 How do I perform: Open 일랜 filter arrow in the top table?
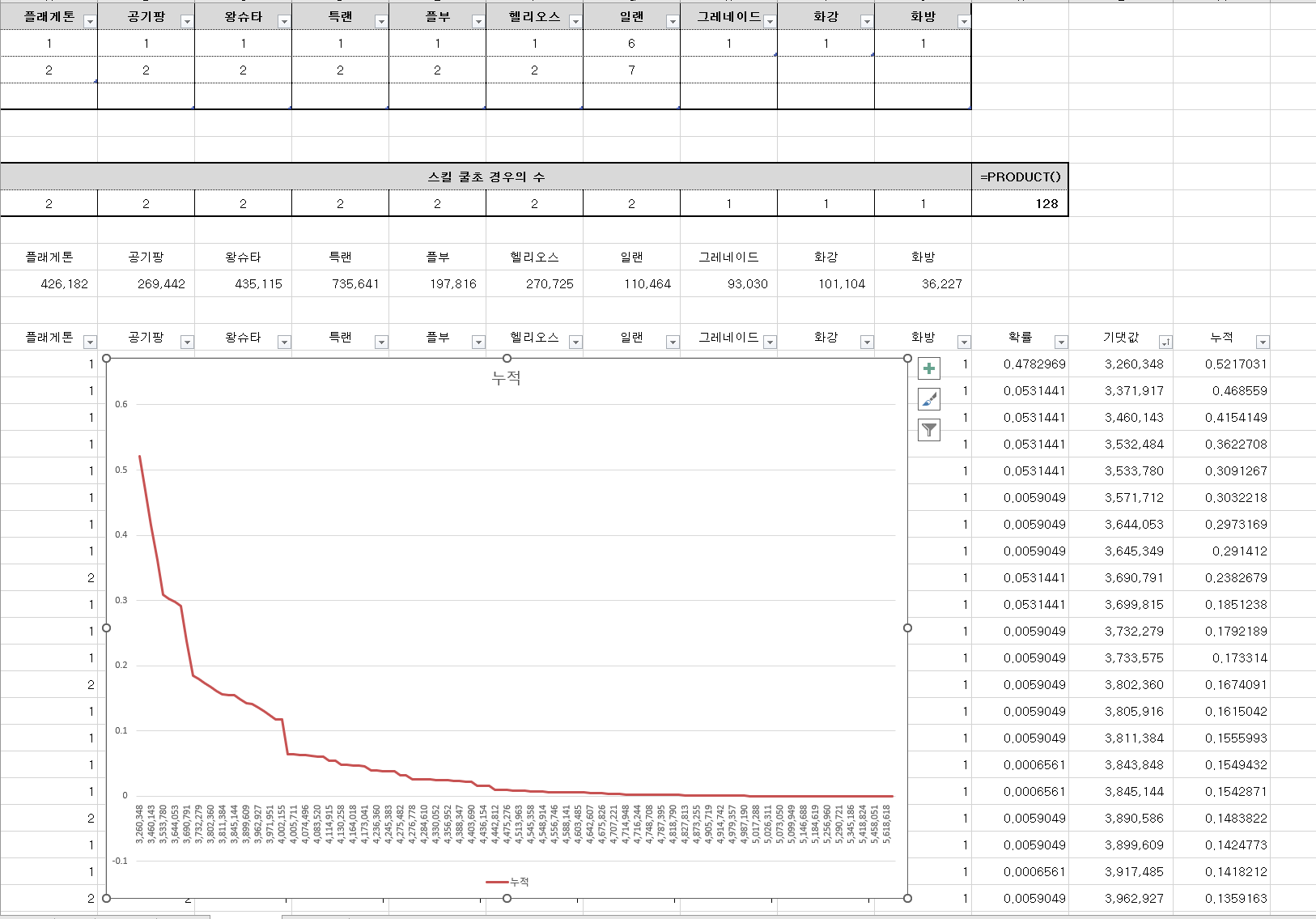672,22
